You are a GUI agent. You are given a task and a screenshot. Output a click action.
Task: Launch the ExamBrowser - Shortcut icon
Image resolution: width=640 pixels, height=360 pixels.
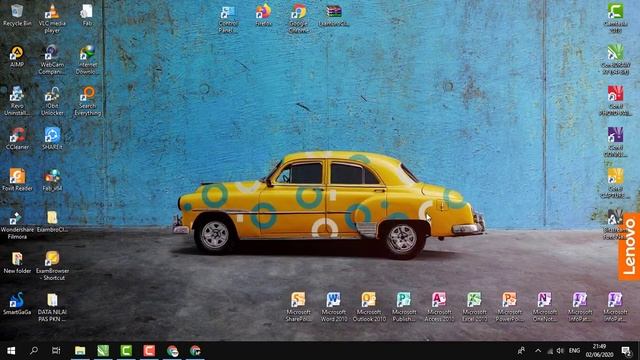click(52, 266)
